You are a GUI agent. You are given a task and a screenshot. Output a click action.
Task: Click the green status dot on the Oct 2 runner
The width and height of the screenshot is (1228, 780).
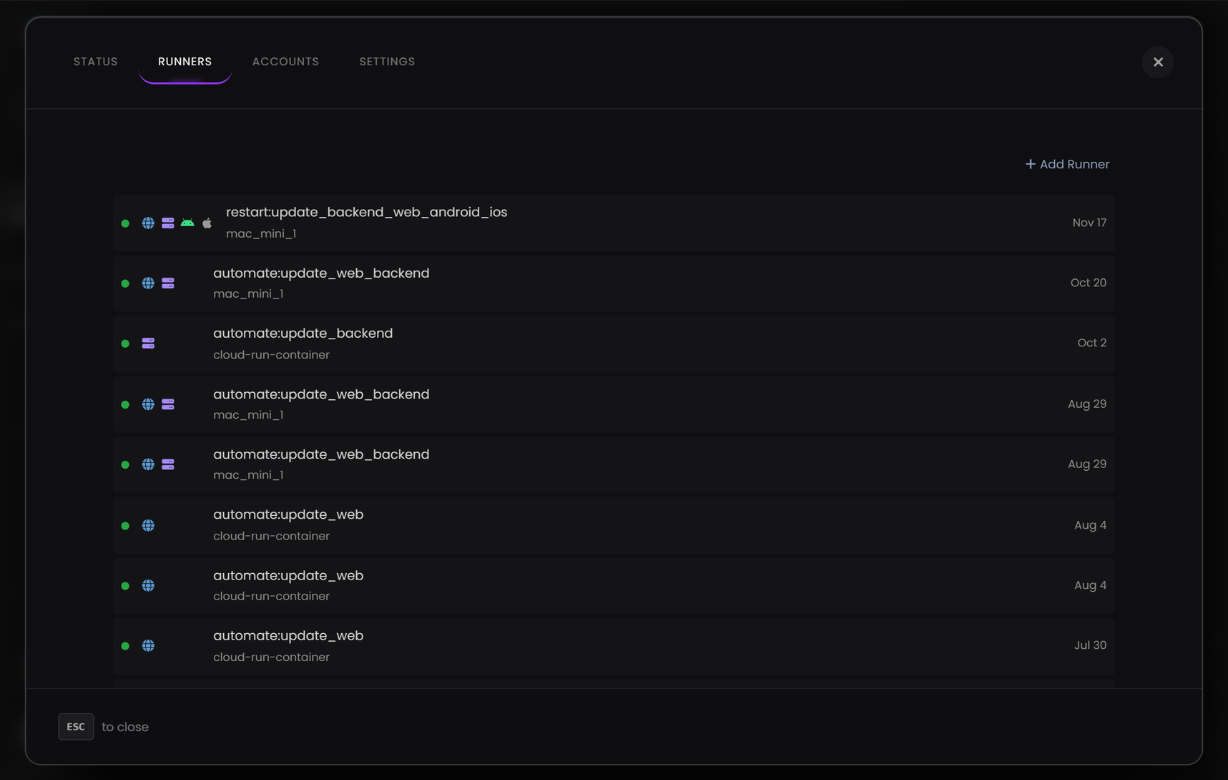pyautogui.click(x=125, y=343)
